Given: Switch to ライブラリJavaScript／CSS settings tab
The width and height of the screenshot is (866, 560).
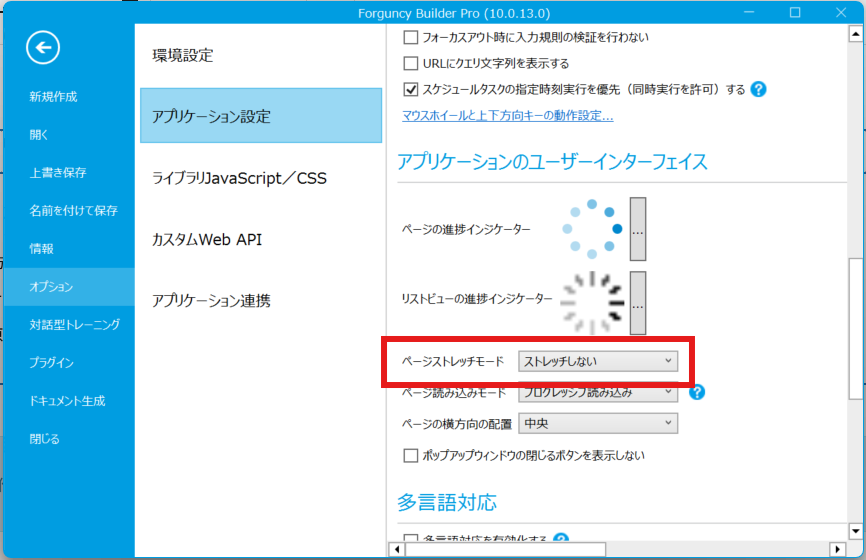Looking at the screenshot, I should click(x=239, y=178).
